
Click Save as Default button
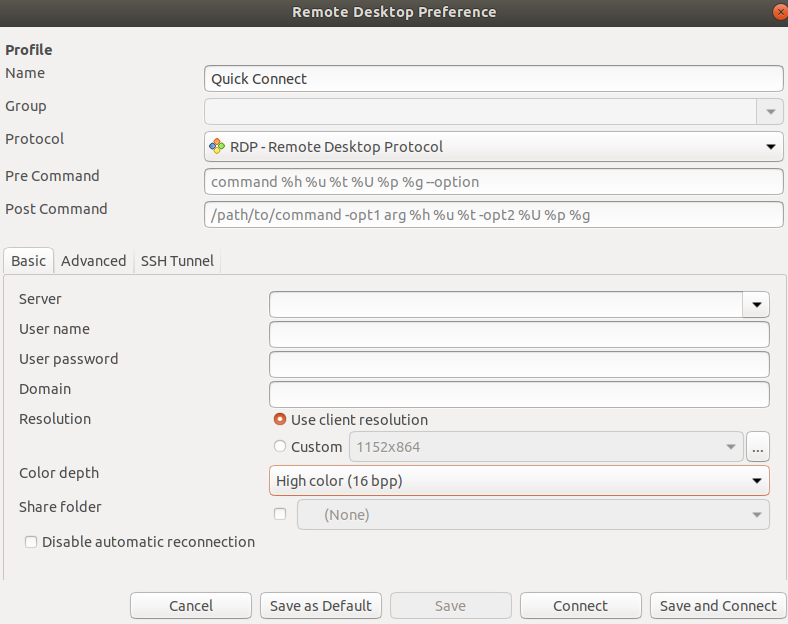click(320, 605)
